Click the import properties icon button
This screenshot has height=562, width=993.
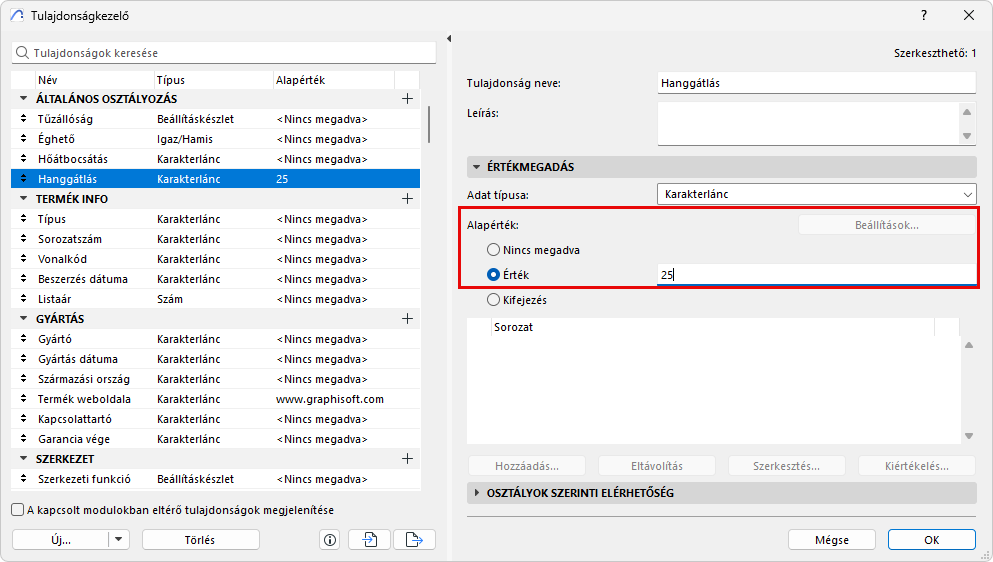pyautogui.click(x=370, y=540)
